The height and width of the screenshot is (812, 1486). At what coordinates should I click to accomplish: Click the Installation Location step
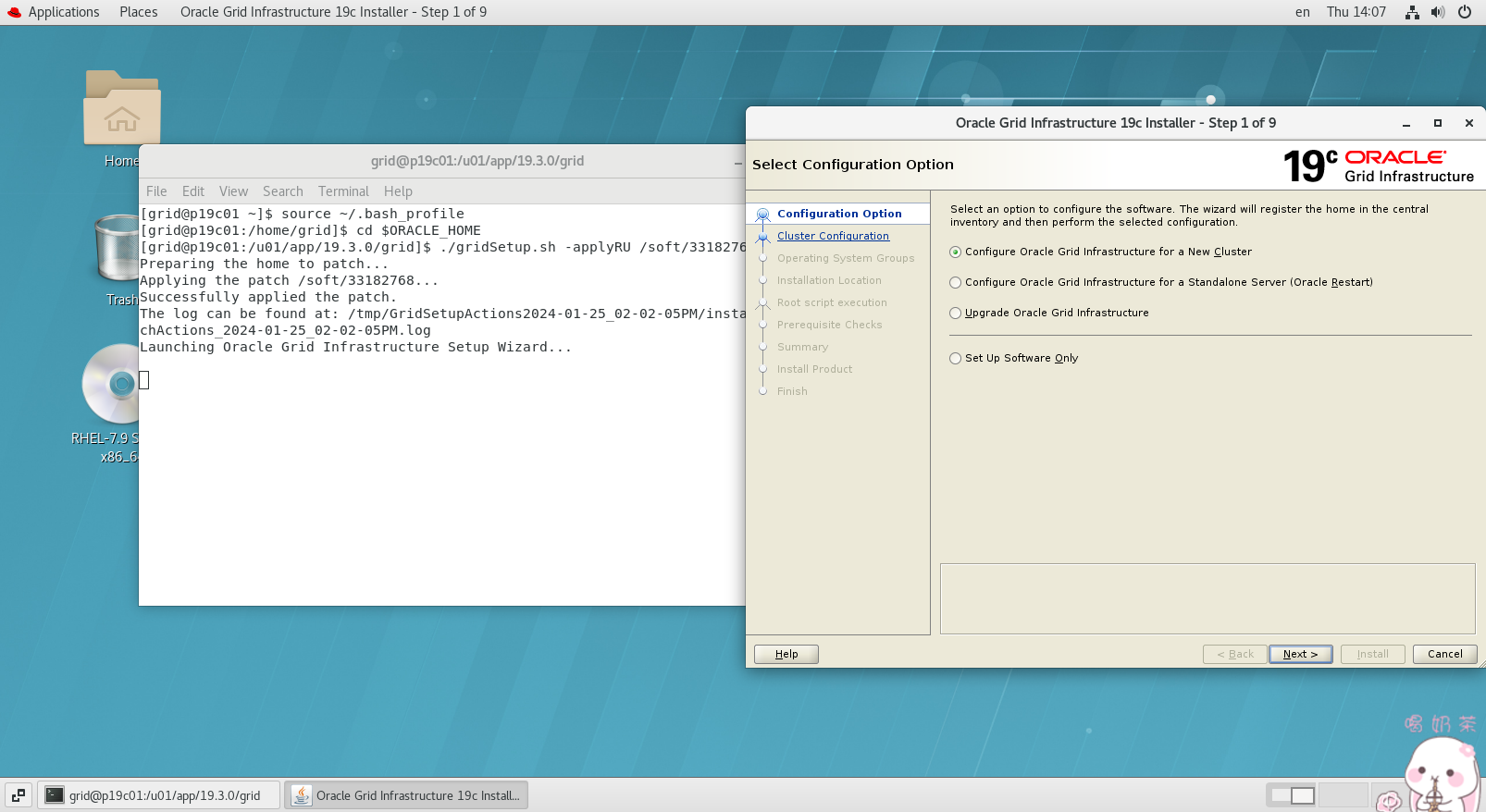pyautogui.click(x=829, y=280)
